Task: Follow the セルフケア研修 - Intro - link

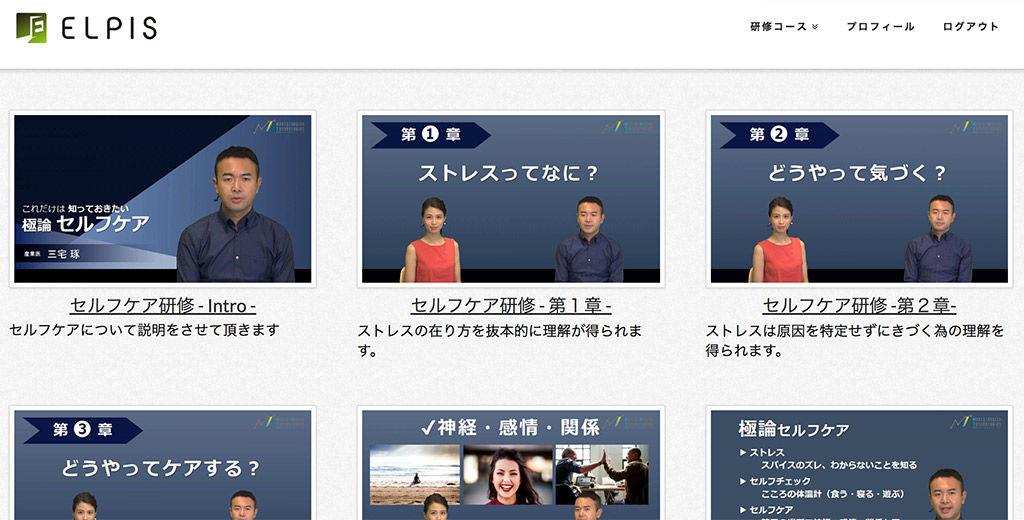Action: [163, 306]
